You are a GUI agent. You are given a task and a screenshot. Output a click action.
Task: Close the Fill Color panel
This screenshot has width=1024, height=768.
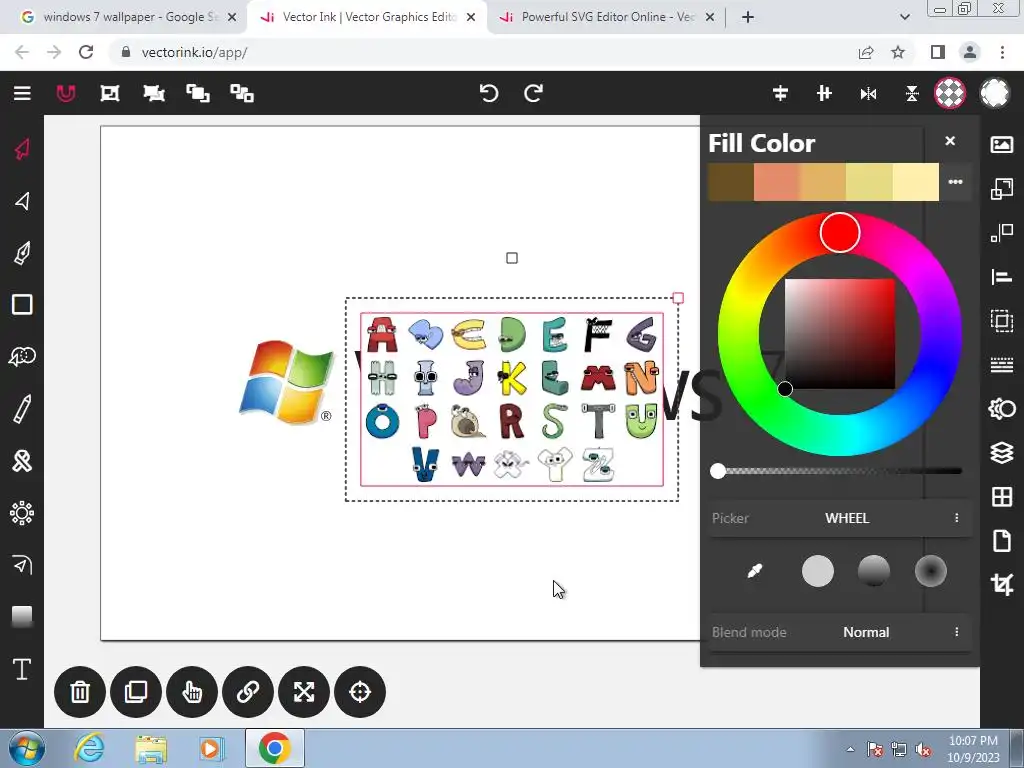950,140
